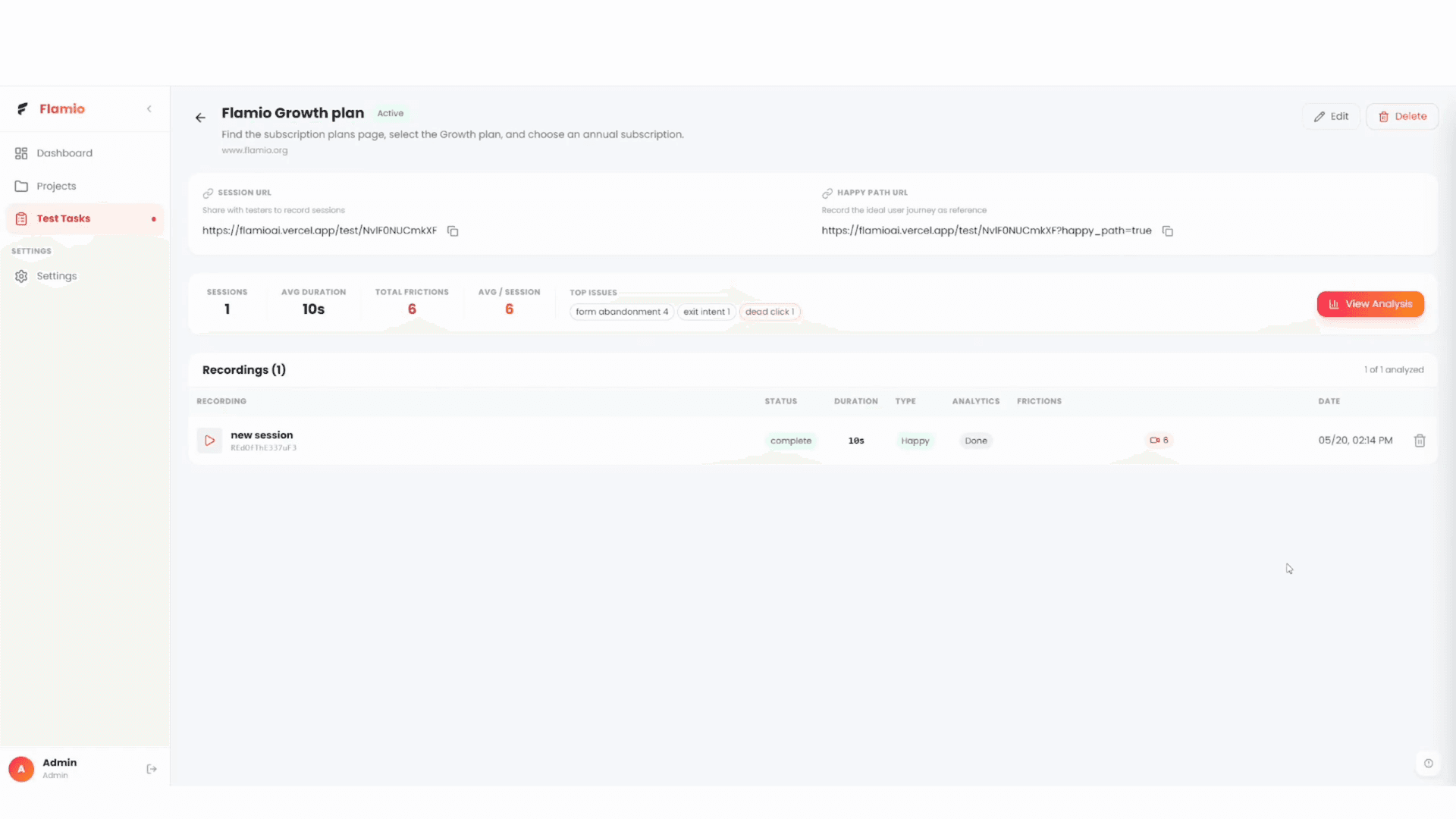
Task: Click the www.flamio.org link
Action: point(255,150)
